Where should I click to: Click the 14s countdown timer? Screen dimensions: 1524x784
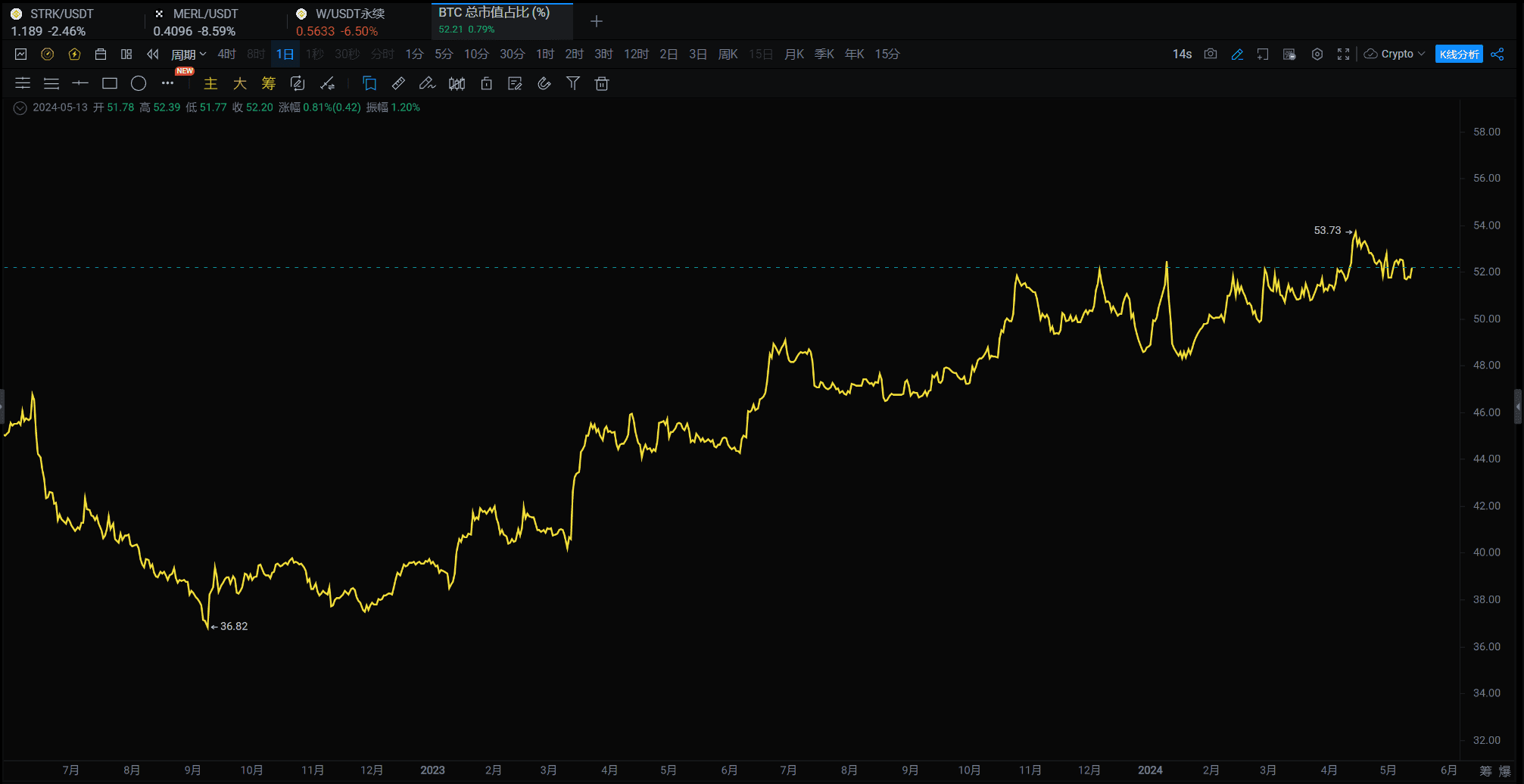coord(1182,54)
